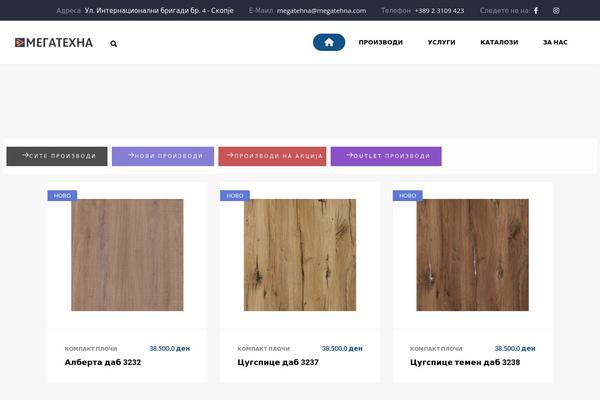Click Компакт плочи category under Цугспице даб 3237
Viewport: 600px width, 400px height.
click(264, 349)
